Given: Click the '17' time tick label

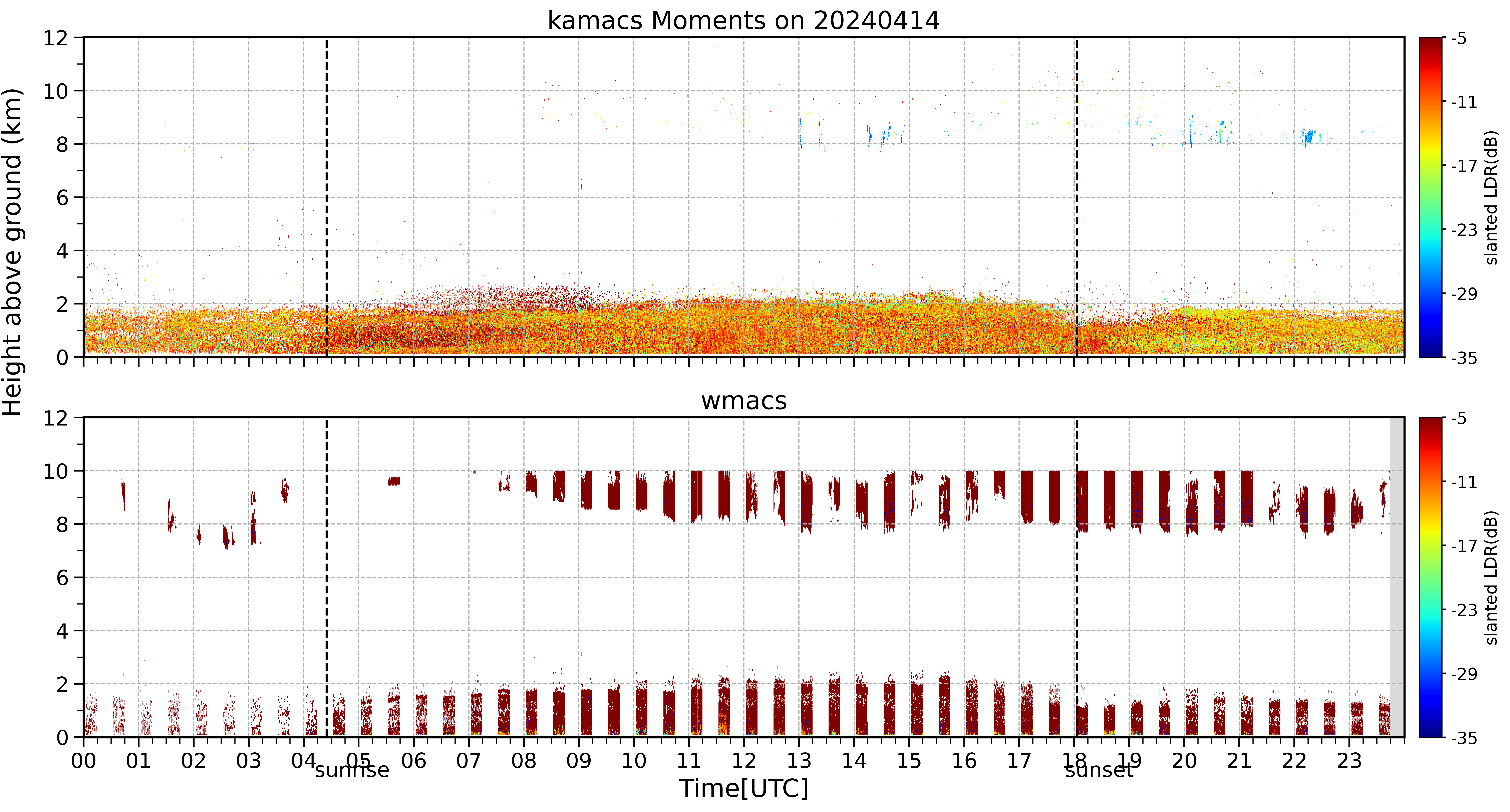Looking at the screenshot, I should pos(1019,761).
